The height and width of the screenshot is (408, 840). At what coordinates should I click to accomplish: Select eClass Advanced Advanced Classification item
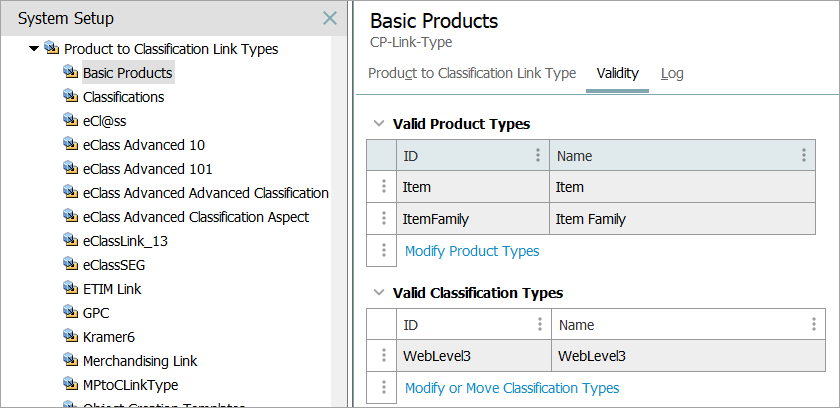[206, 193]
